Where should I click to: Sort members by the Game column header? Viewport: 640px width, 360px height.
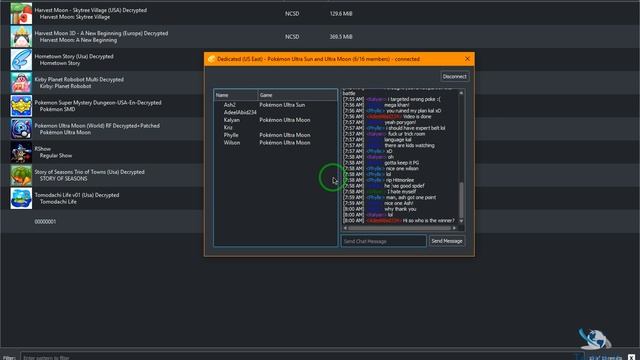[x=298, y=95]
